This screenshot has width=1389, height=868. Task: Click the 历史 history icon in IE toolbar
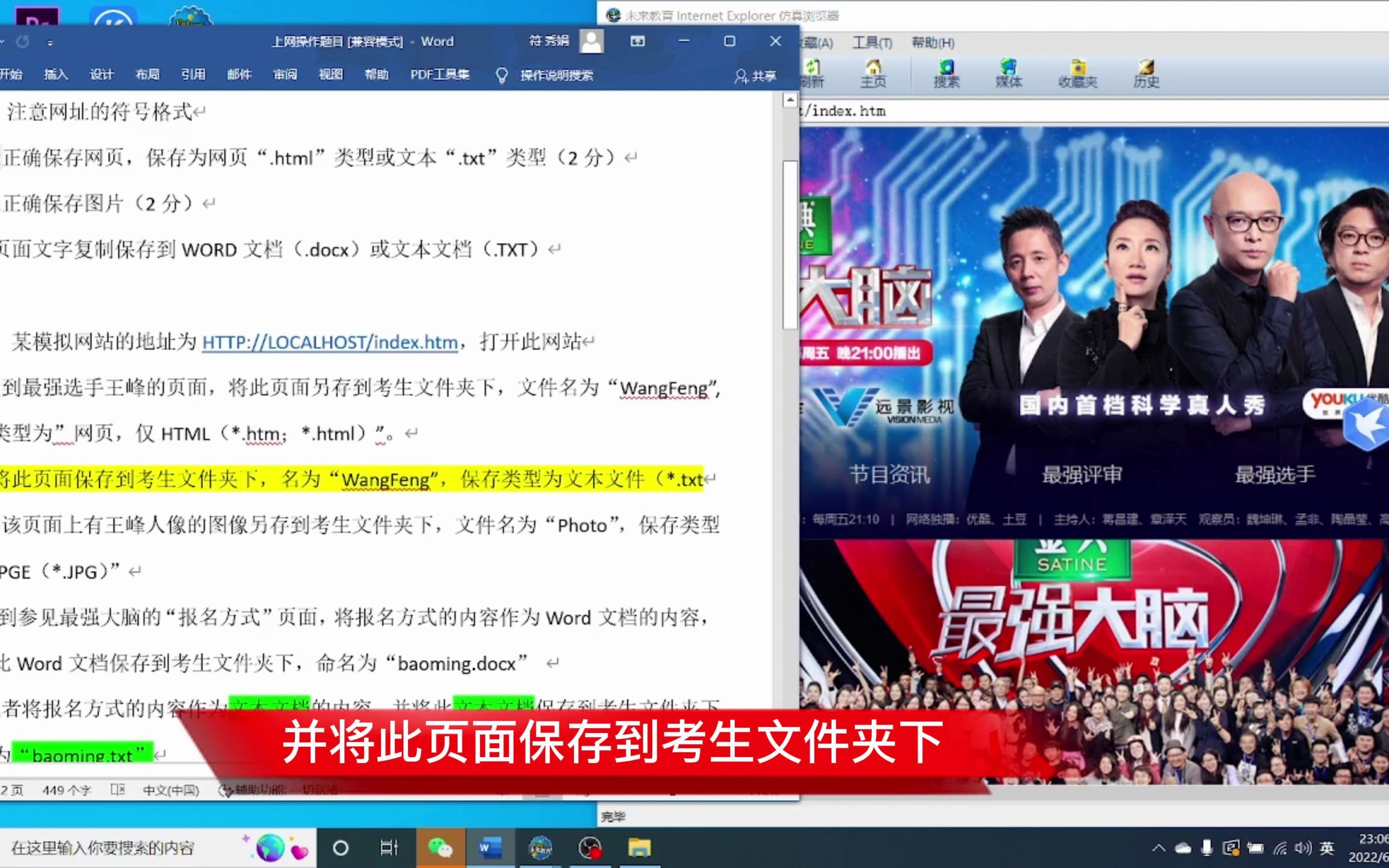tap(1146, 74)
